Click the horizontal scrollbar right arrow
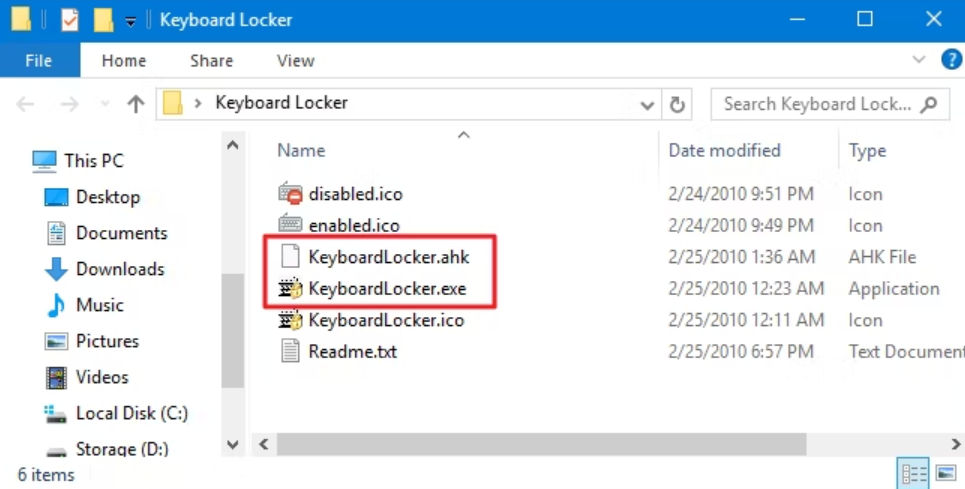Image resolution: width=965 pixels, height=489 pixels. tap(955, 443)
